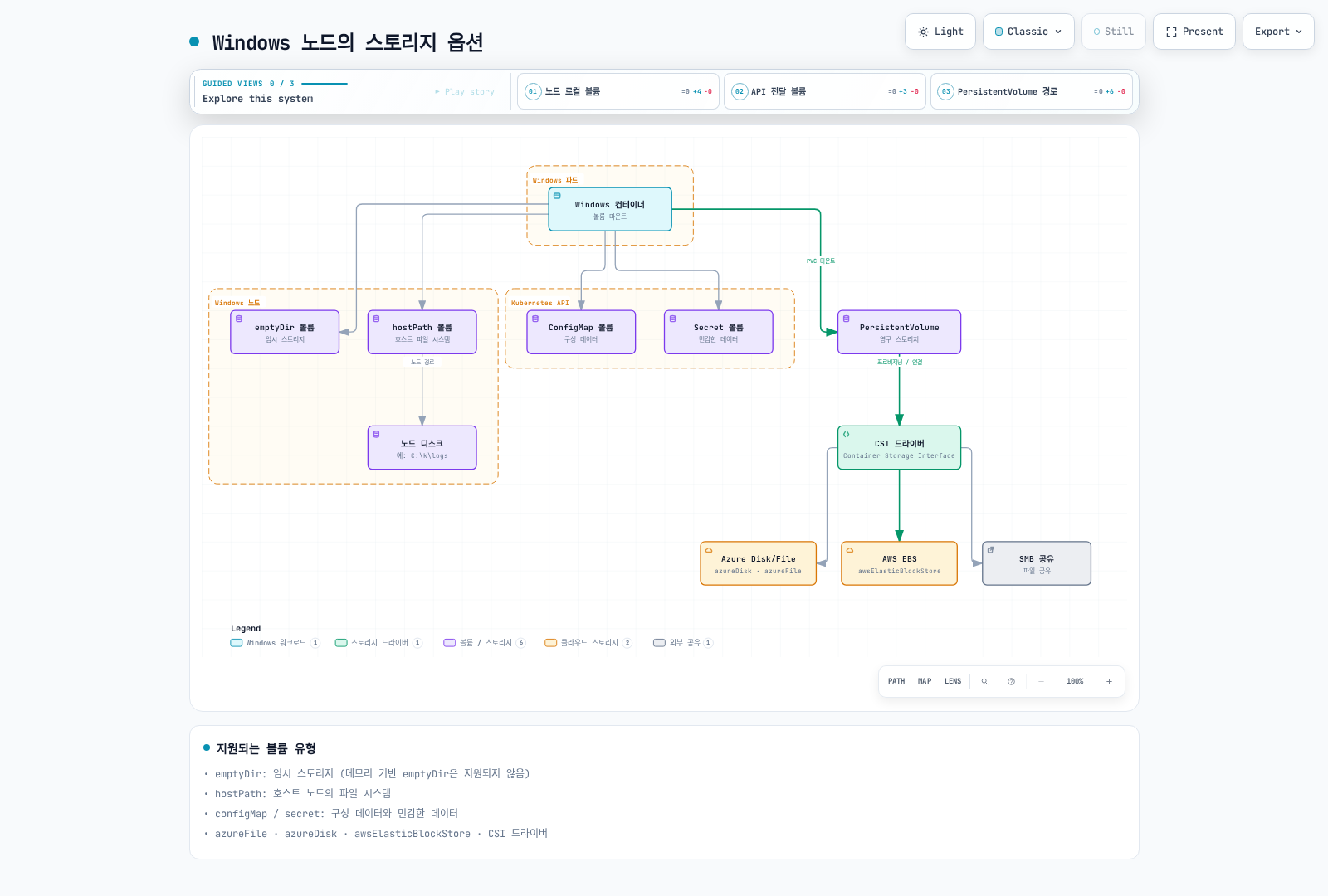The image size is (1328, 896).
Task: Open the Export dropdown menu
Action: click(x=1278, y=32)
